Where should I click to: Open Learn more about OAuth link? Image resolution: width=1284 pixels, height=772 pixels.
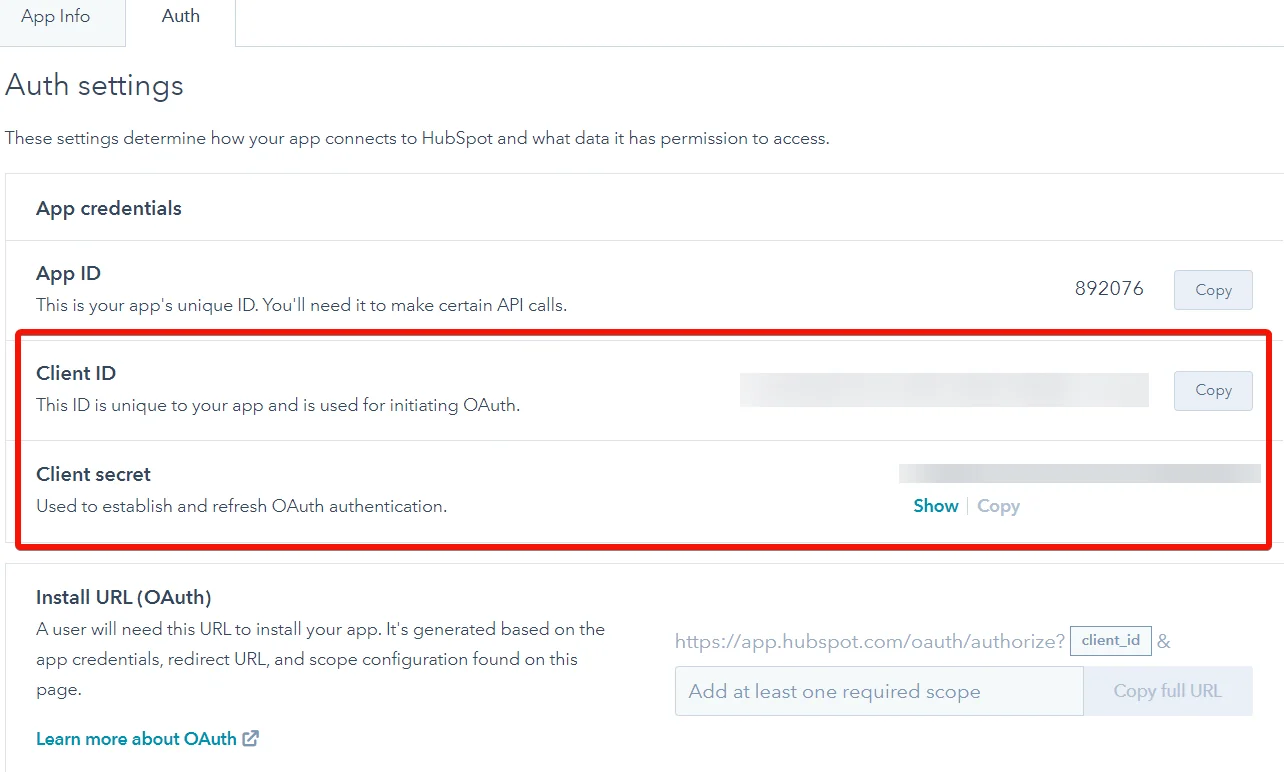tap(136, 739)
